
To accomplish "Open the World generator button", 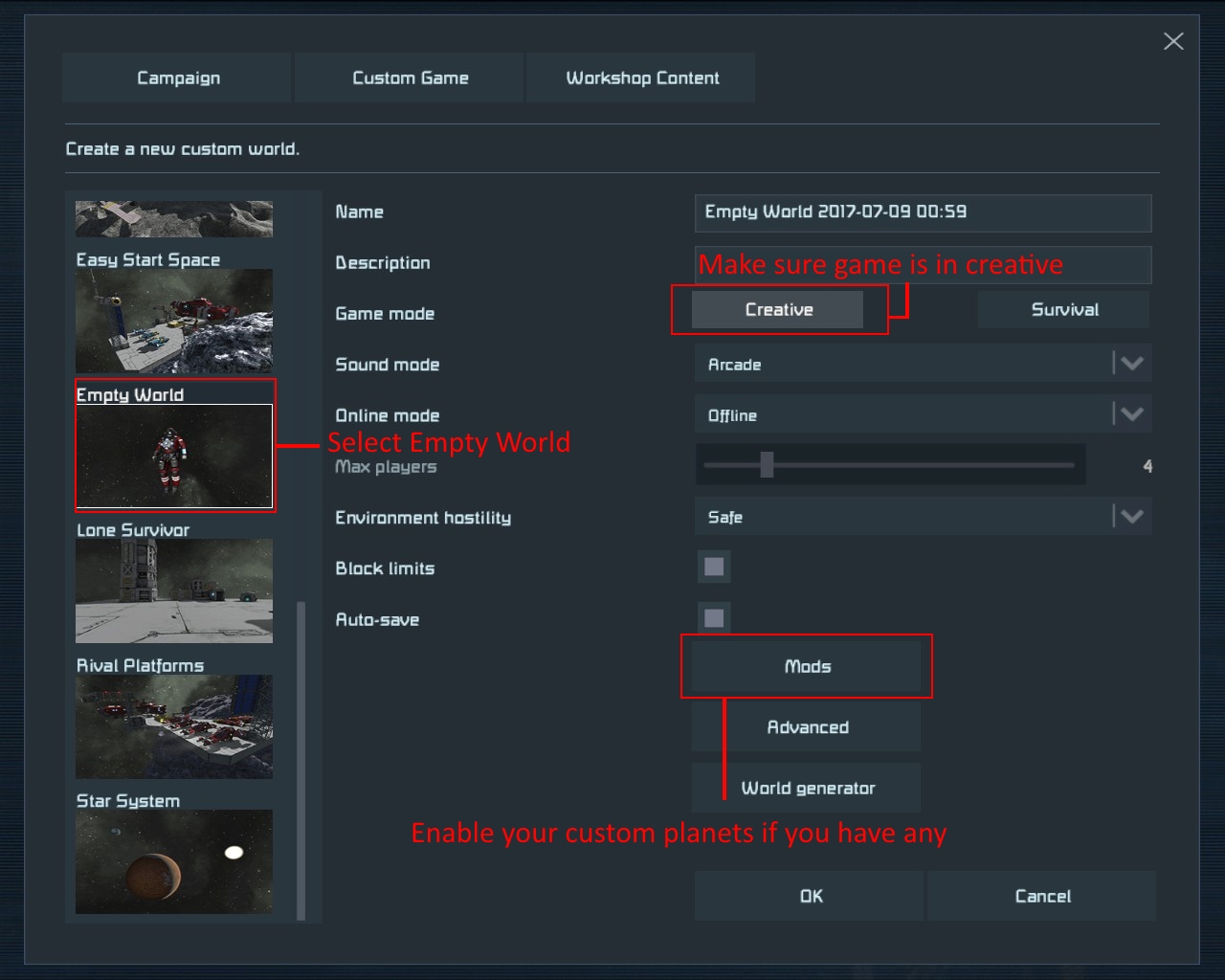I will tap(807, 788).
